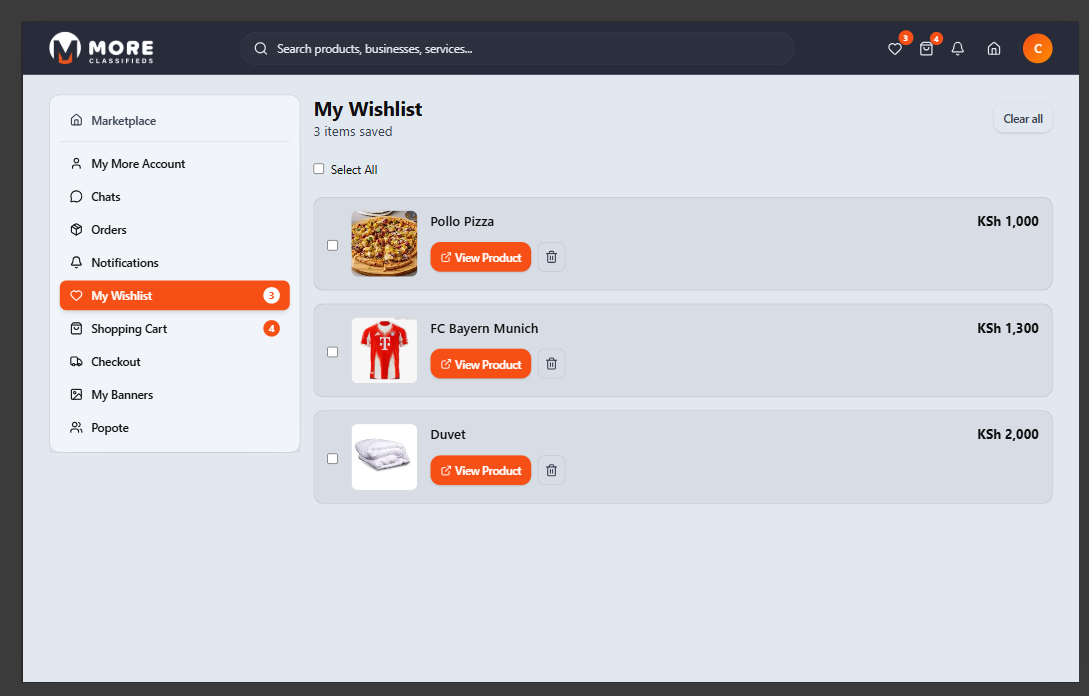Image resolution: width=1089 pixels, height=696 pixels.
Task: Open the wishlist heart icon in header
Action: pyautogui.click(x=895, y=48)
